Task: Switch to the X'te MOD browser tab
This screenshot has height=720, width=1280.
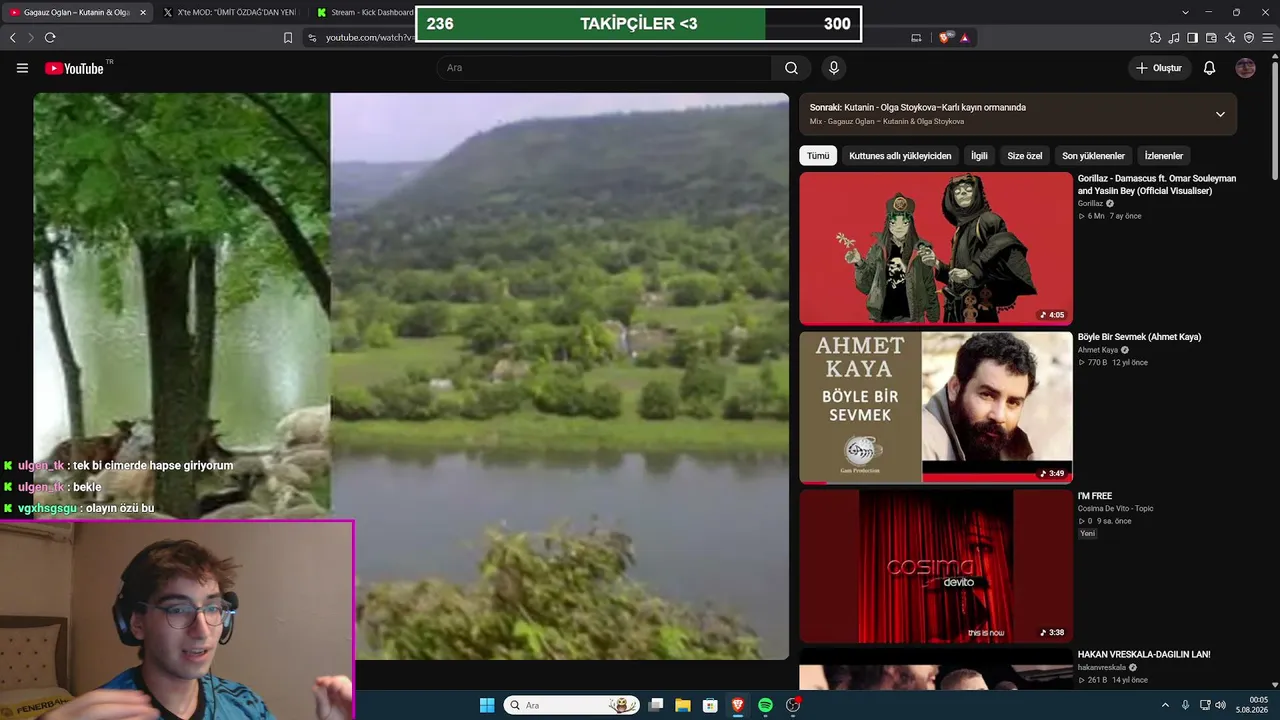Action: coord(230,12)
